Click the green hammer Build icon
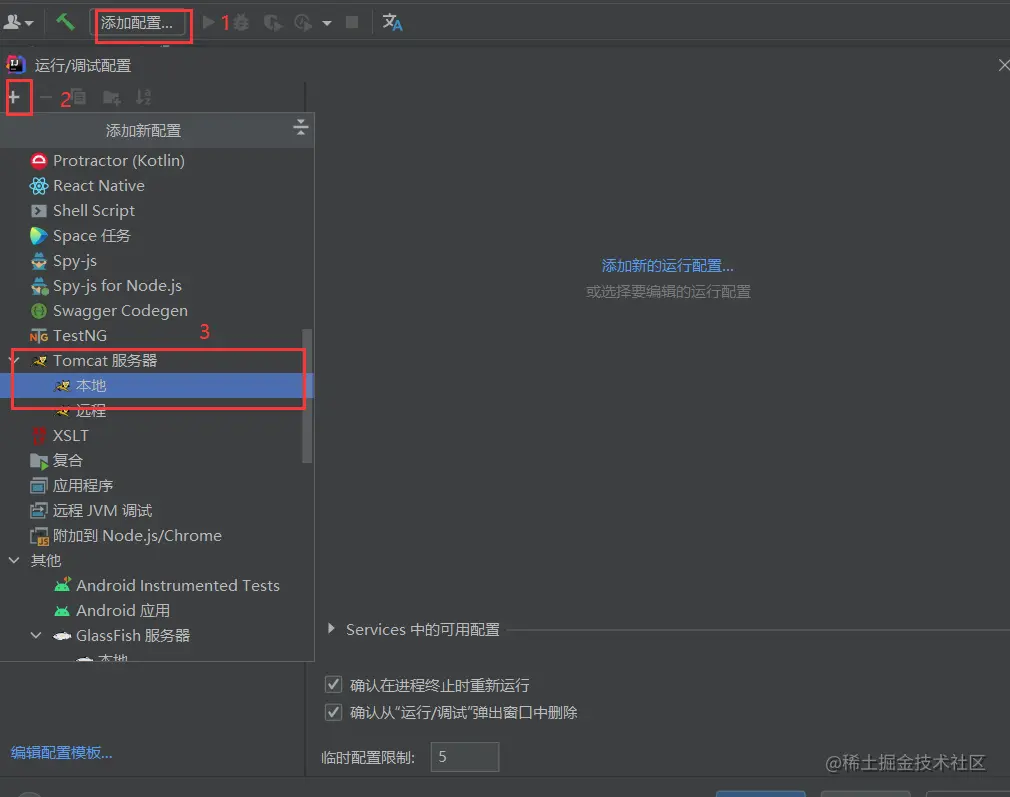Viewport: 1010px width, 797px height. (64, 22)
